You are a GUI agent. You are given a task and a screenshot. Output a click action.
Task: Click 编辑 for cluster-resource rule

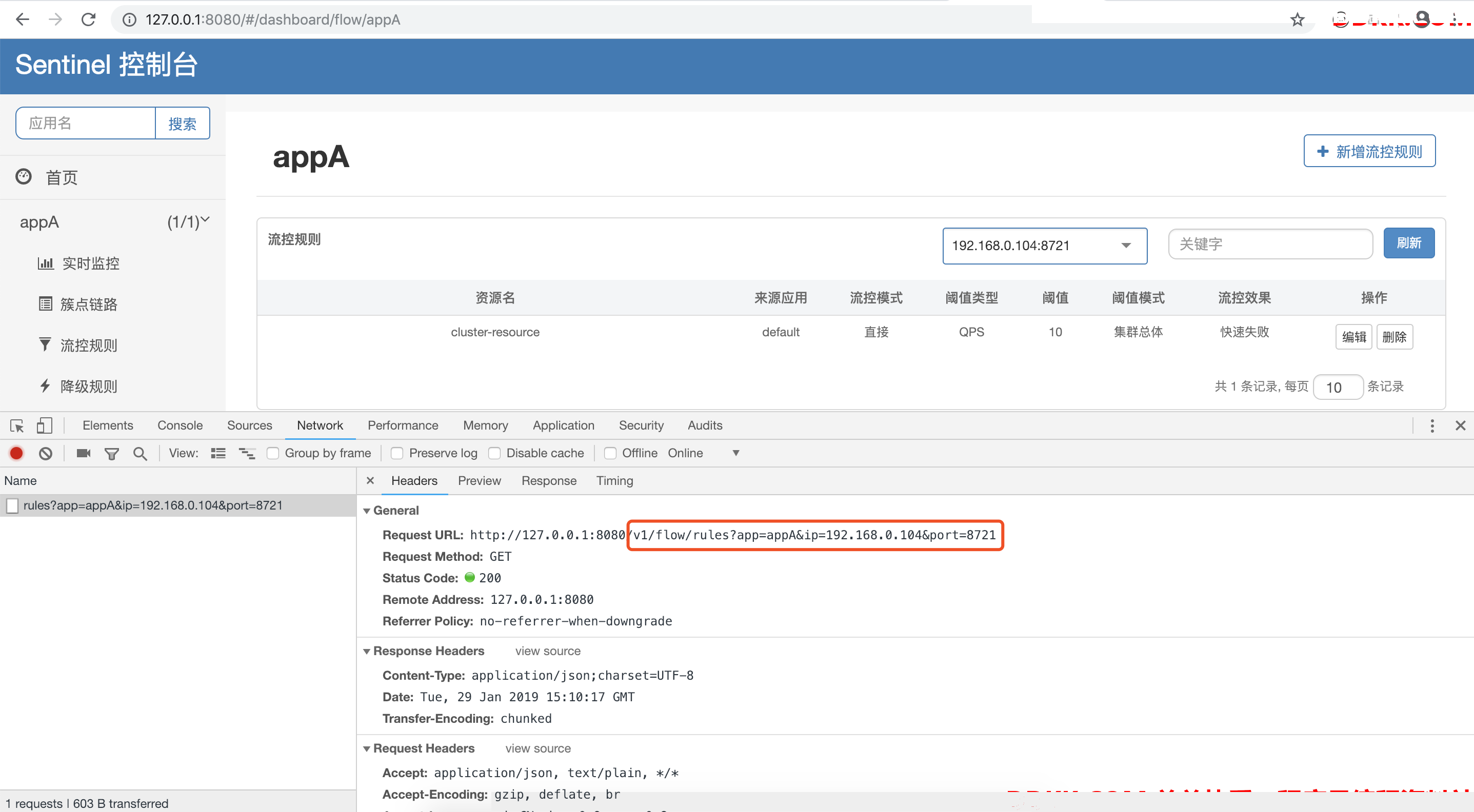[1354, 337]
